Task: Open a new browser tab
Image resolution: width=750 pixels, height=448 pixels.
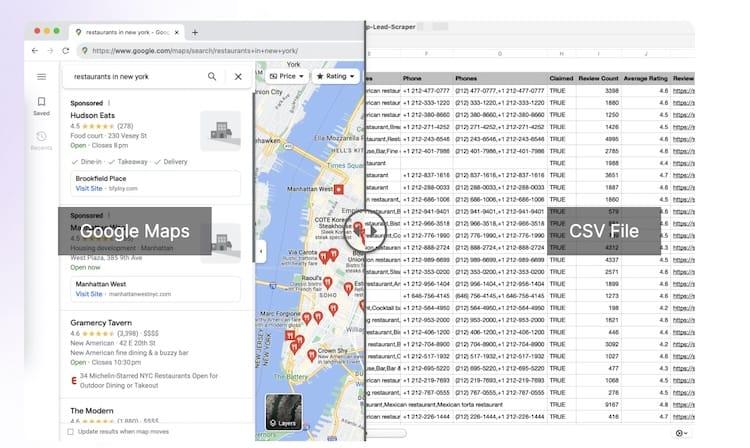Action: 195,33
